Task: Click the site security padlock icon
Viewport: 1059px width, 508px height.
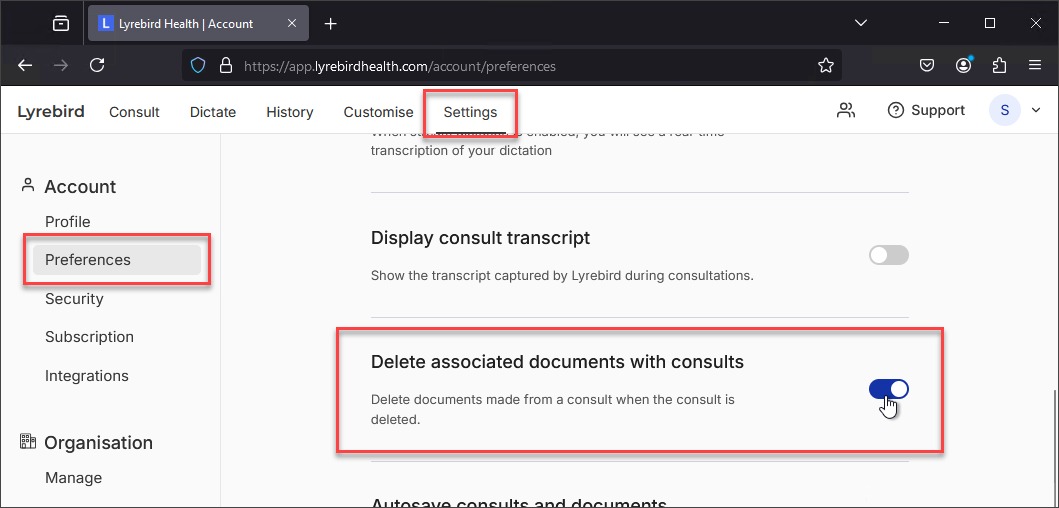Action: coord(226,66)
